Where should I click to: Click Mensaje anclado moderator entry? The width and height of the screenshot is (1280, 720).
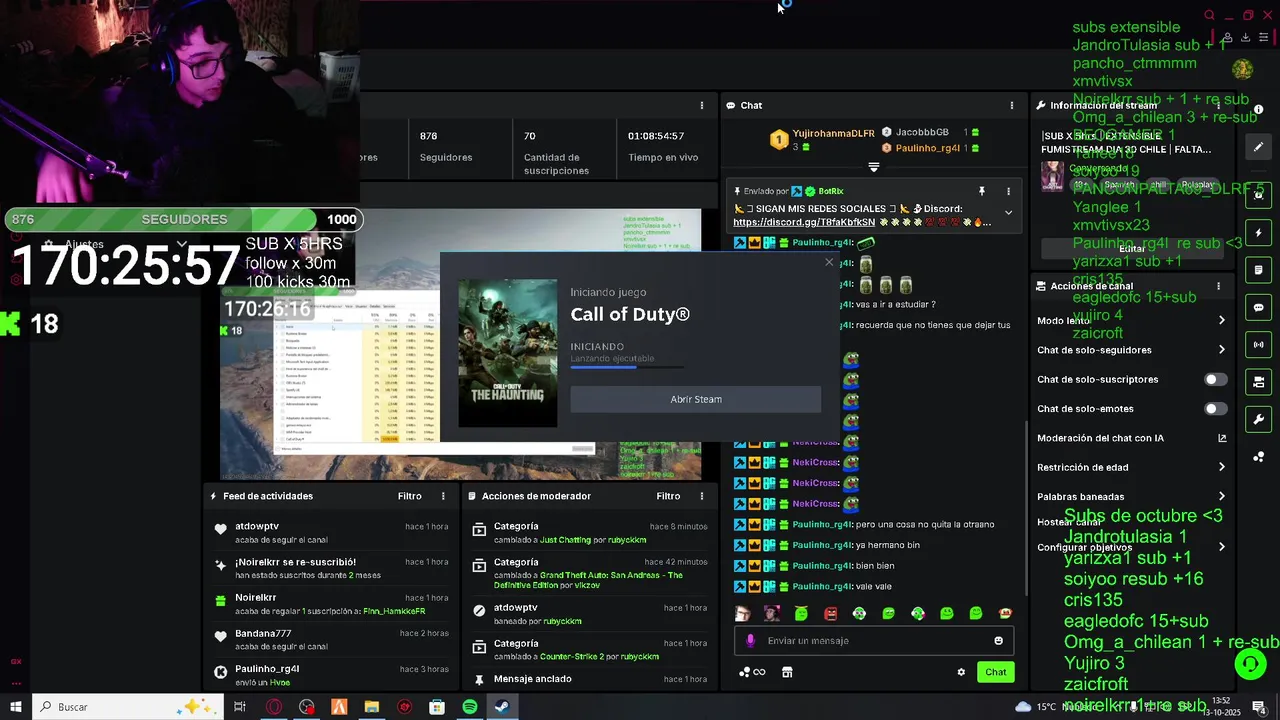pyautogui.click(x=588, y=679)
